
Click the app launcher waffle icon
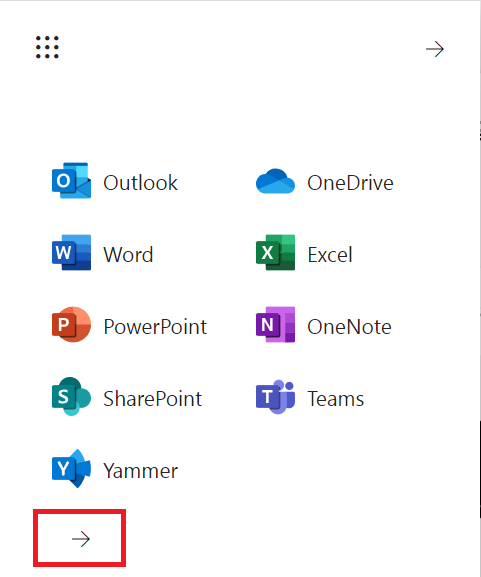[x=47, y=47]
